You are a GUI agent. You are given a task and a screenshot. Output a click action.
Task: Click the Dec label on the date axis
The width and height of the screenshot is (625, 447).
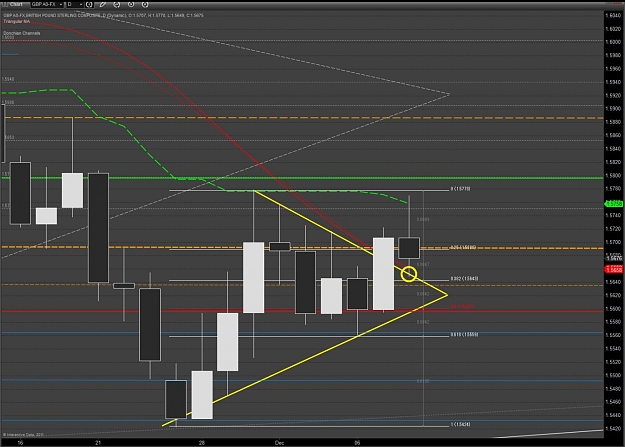[x=279, y=443]
